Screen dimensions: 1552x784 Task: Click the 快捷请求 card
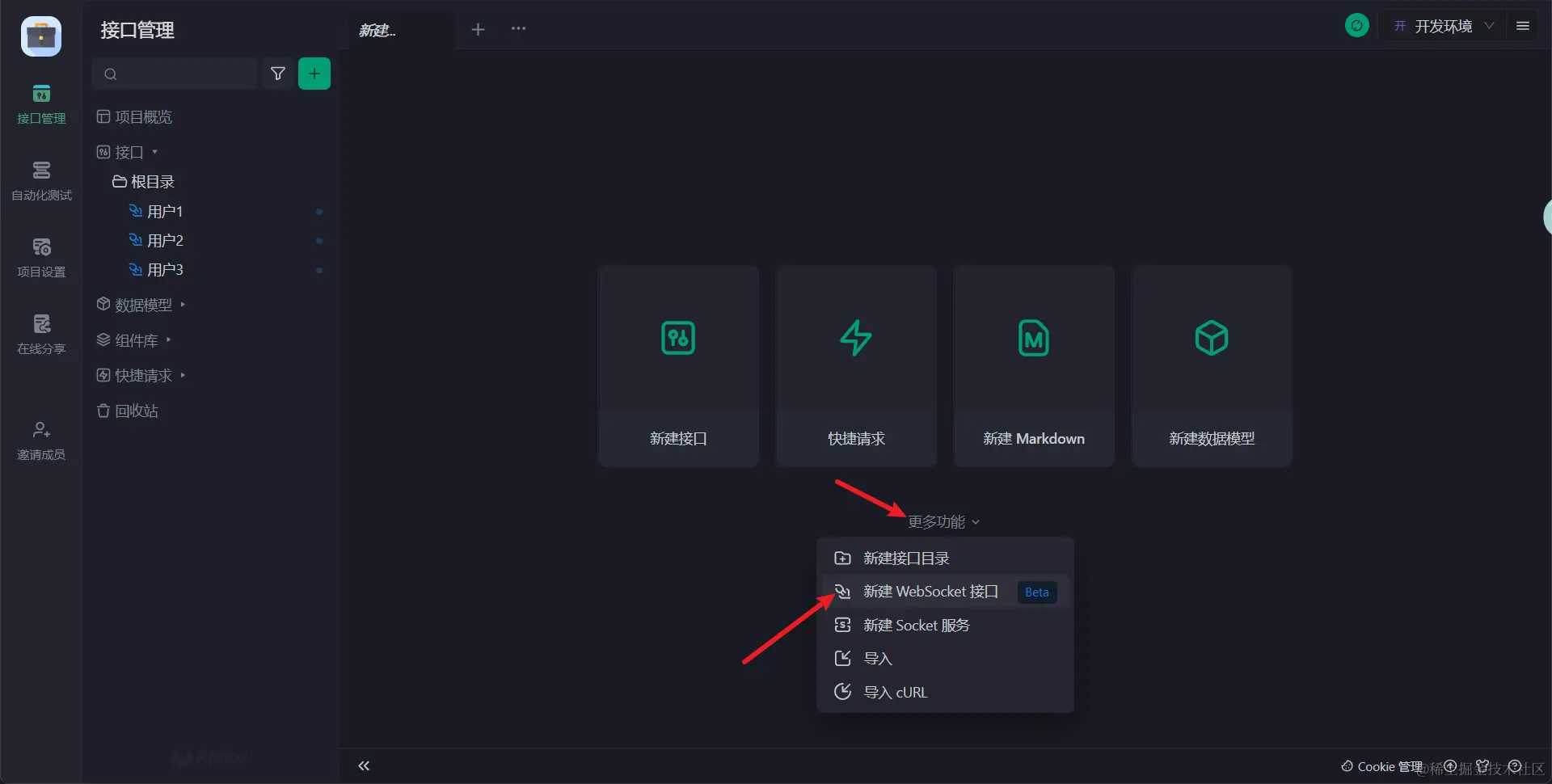(x=856, y=365)
